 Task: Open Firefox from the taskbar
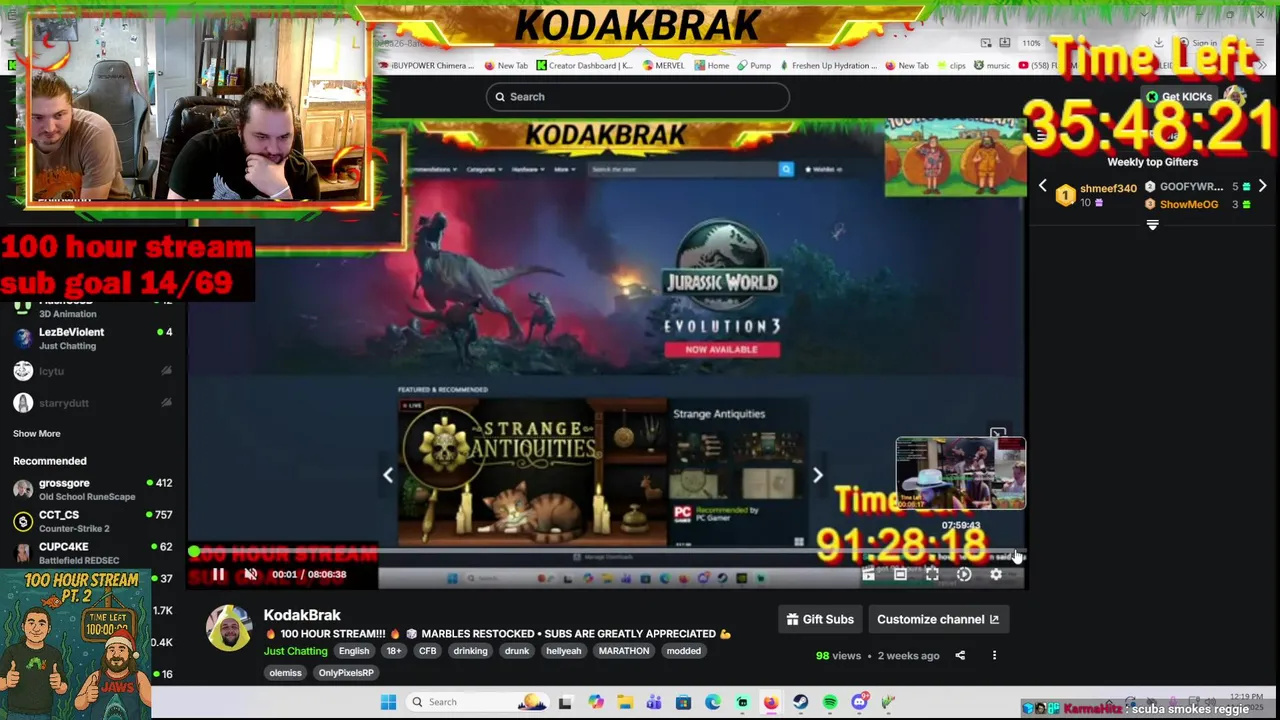coord(771,702)
